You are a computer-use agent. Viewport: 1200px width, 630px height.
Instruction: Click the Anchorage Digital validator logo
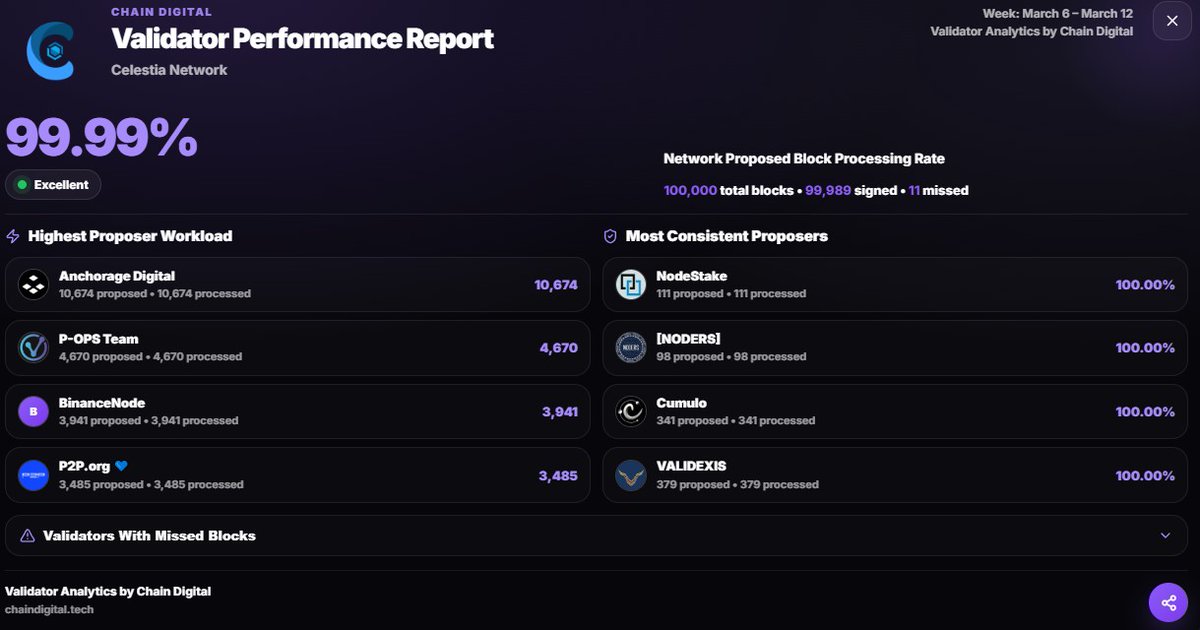[x=34, y=284]
